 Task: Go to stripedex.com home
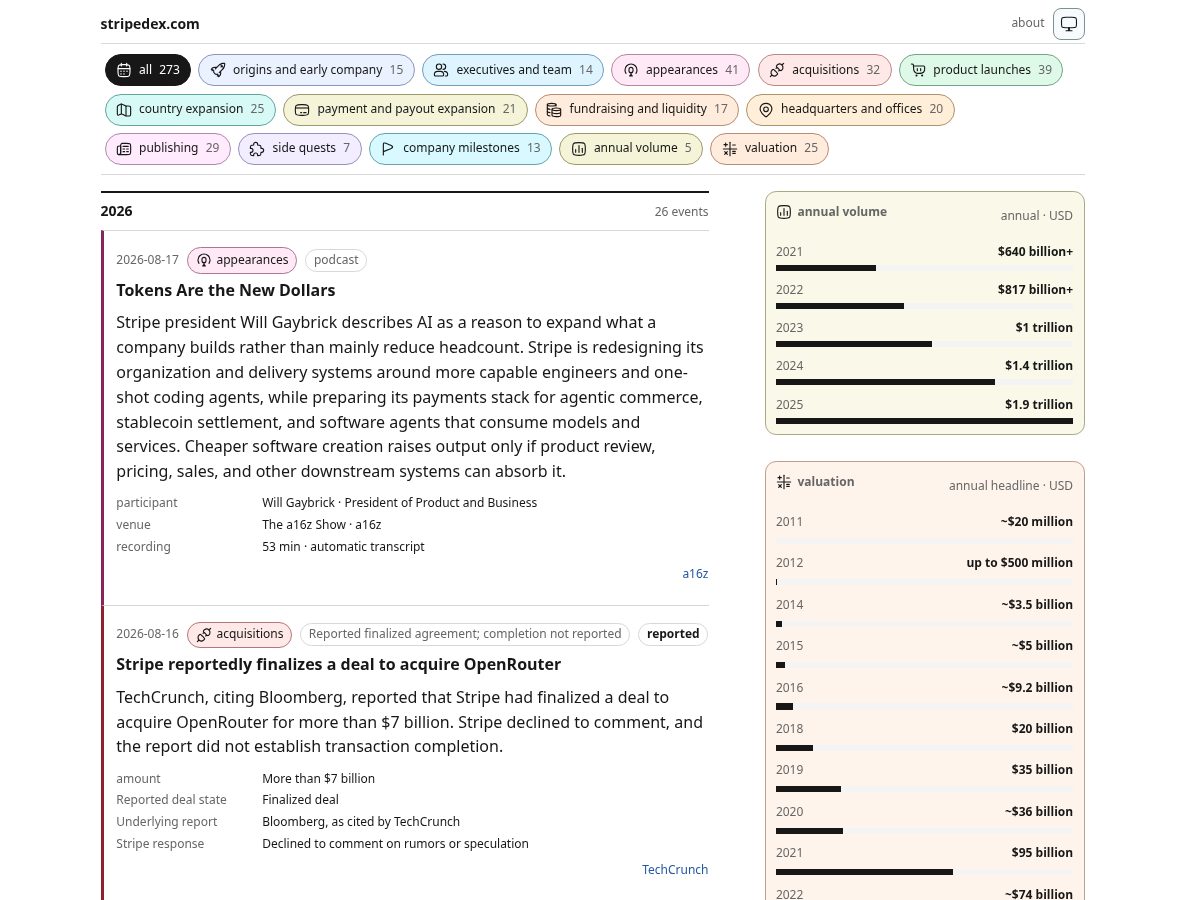pyautogui.click(x=150, y=24)
